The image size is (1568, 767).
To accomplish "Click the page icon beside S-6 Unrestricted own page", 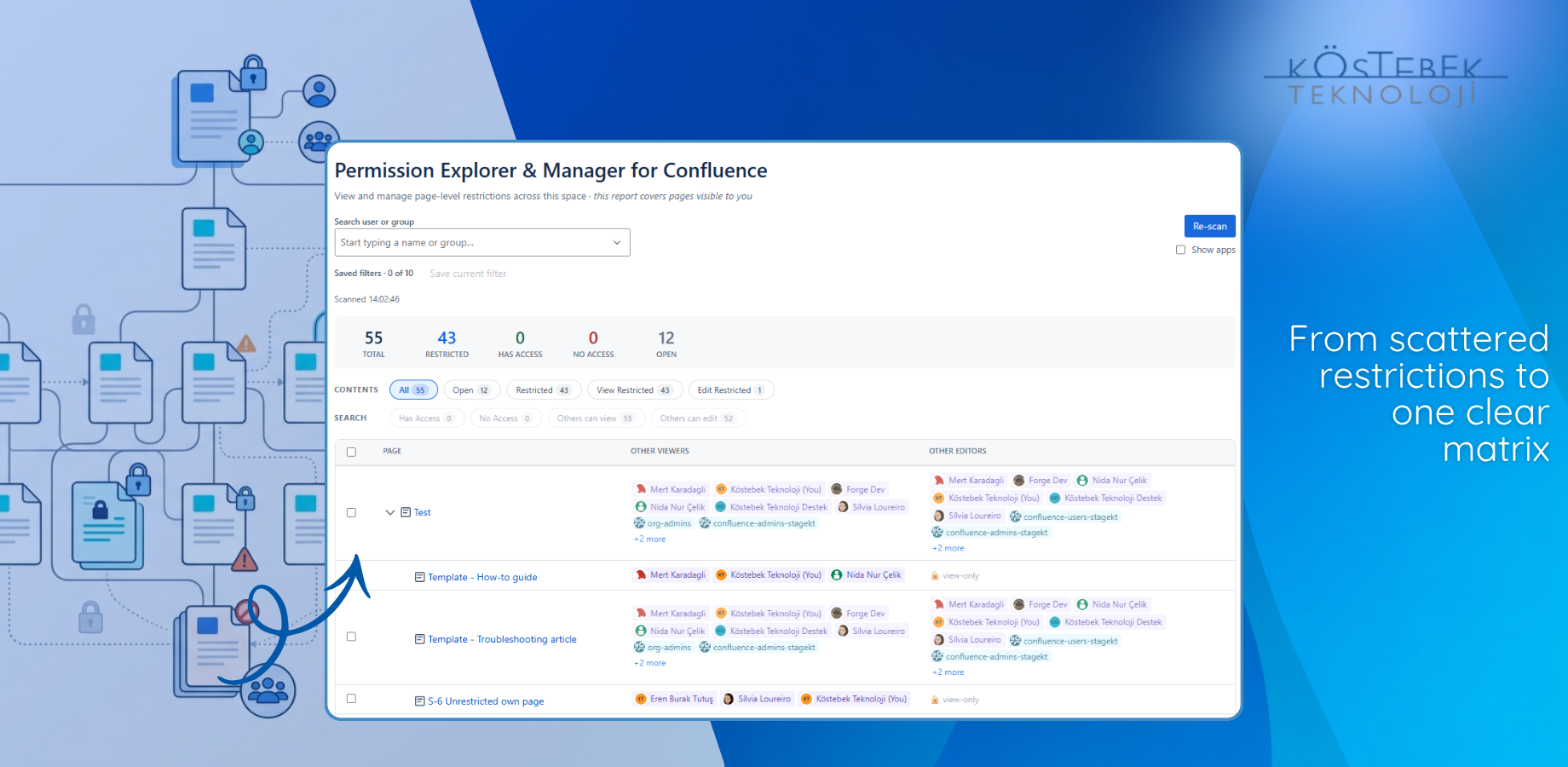I will pos(419,701).
